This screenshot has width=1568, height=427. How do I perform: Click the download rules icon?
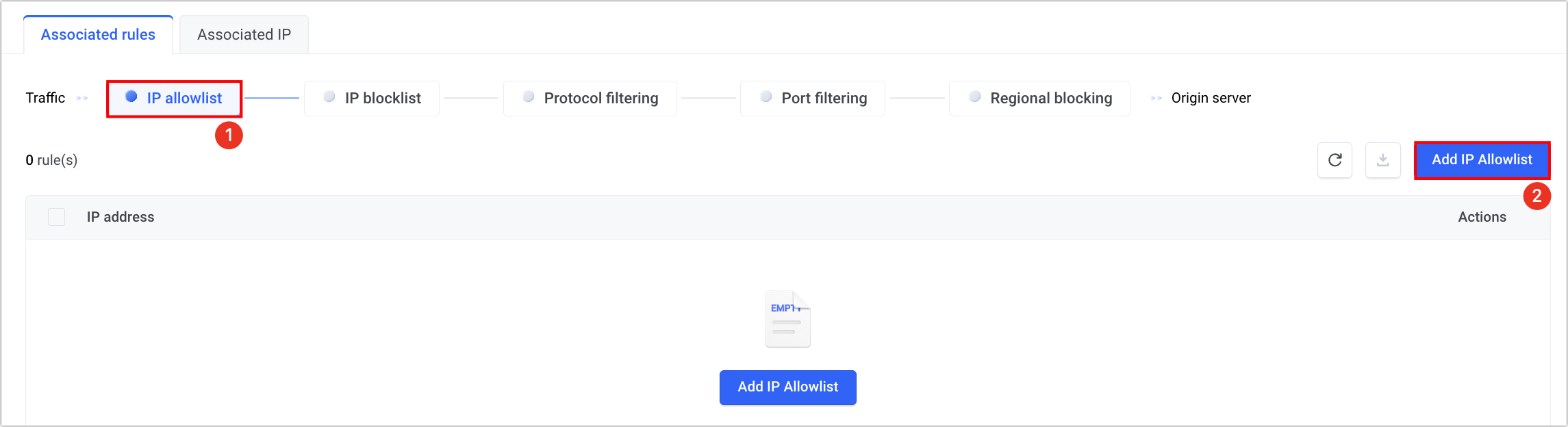1382,160
